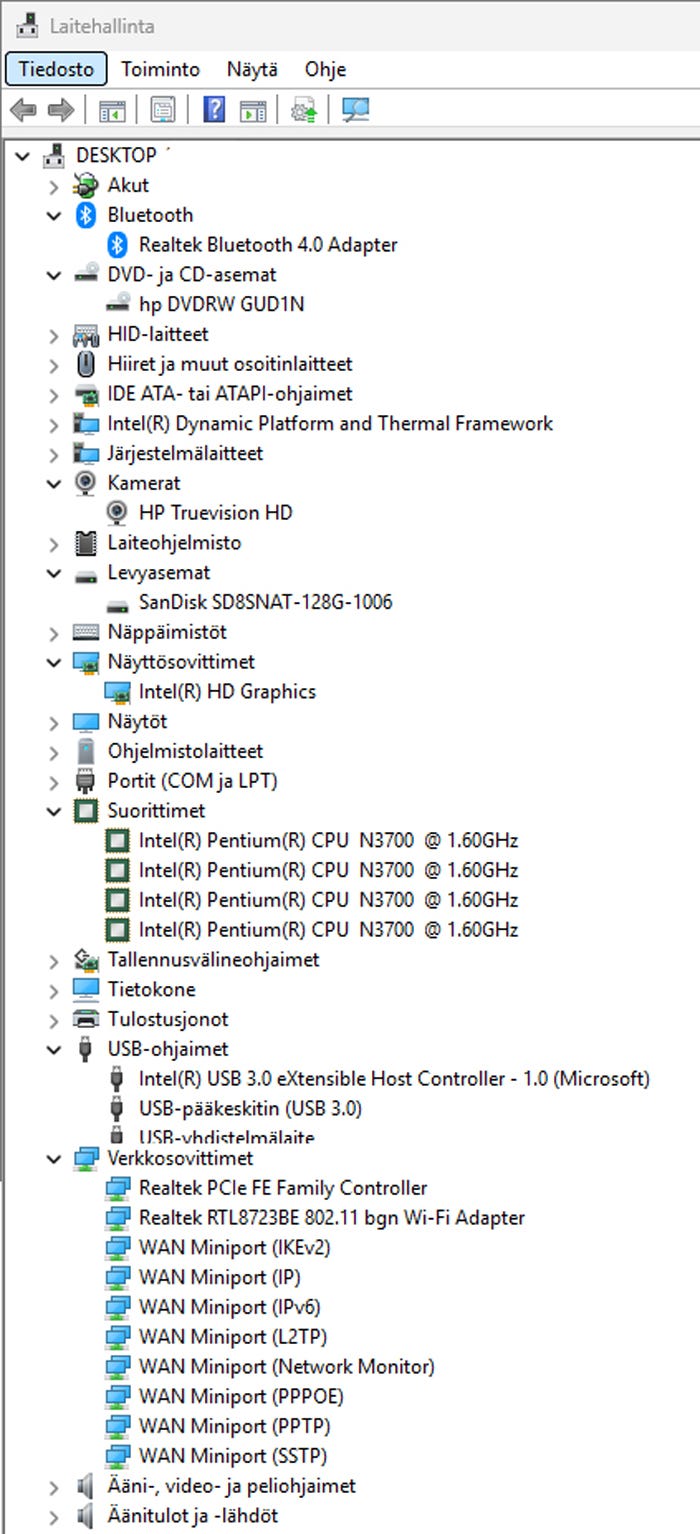Image resolution: width=700 pixels, height=1534 pixels.
Task: Select SanDisk SD8SNAT-128G-1006 disk drive
Action: 265,602
